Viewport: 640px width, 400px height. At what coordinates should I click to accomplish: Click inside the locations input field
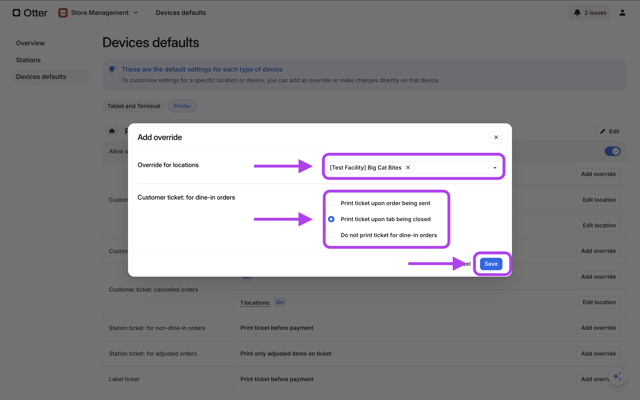(x=450, y=168)
